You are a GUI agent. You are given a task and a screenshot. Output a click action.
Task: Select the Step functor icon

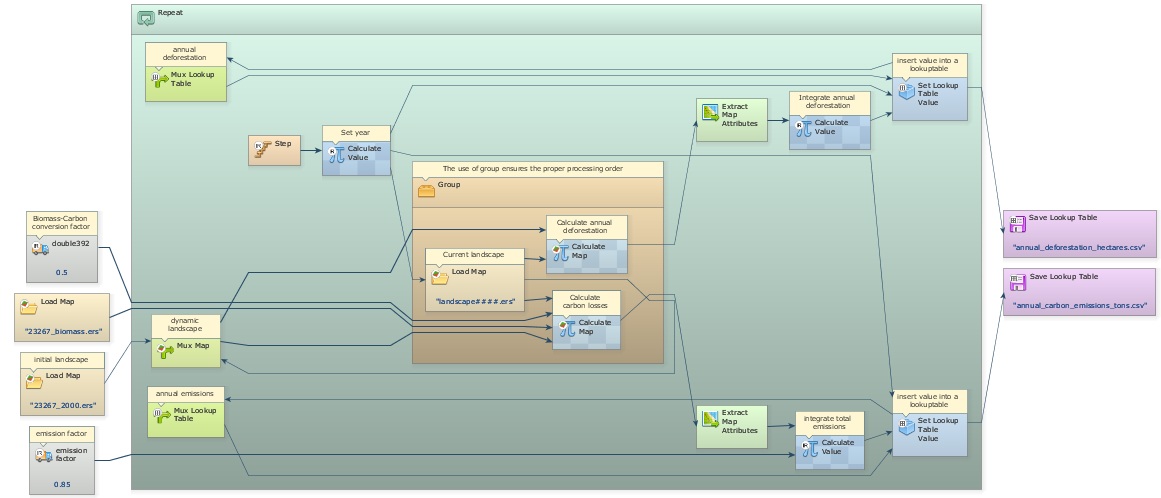point(259,146)
